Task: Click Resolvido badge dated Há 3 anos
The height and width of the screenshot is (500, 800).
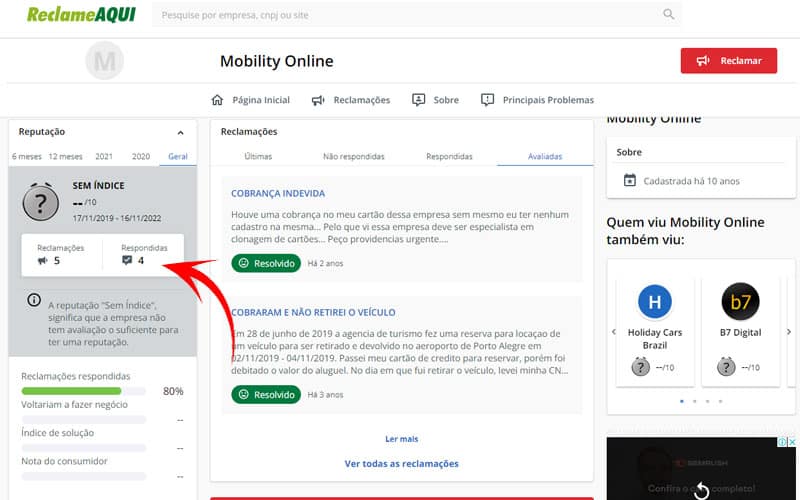Action: pyautogui.click(x=266, y=394)
